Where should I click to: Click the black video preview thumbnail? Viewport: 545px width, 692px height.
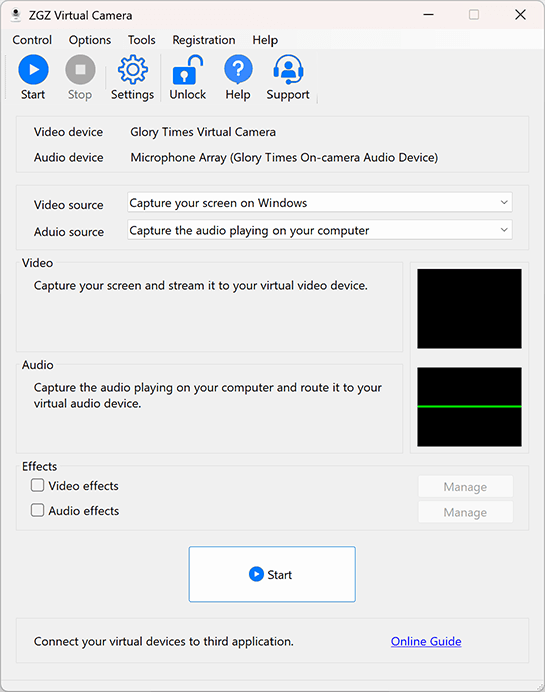click(469, 308)
